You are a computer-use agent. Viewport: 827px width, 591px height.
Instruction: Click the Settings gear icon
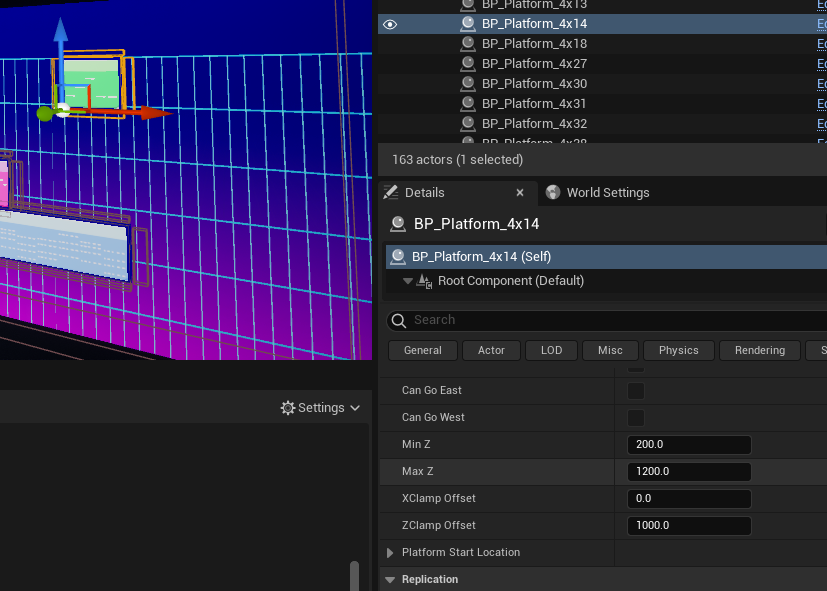[287, 408]
